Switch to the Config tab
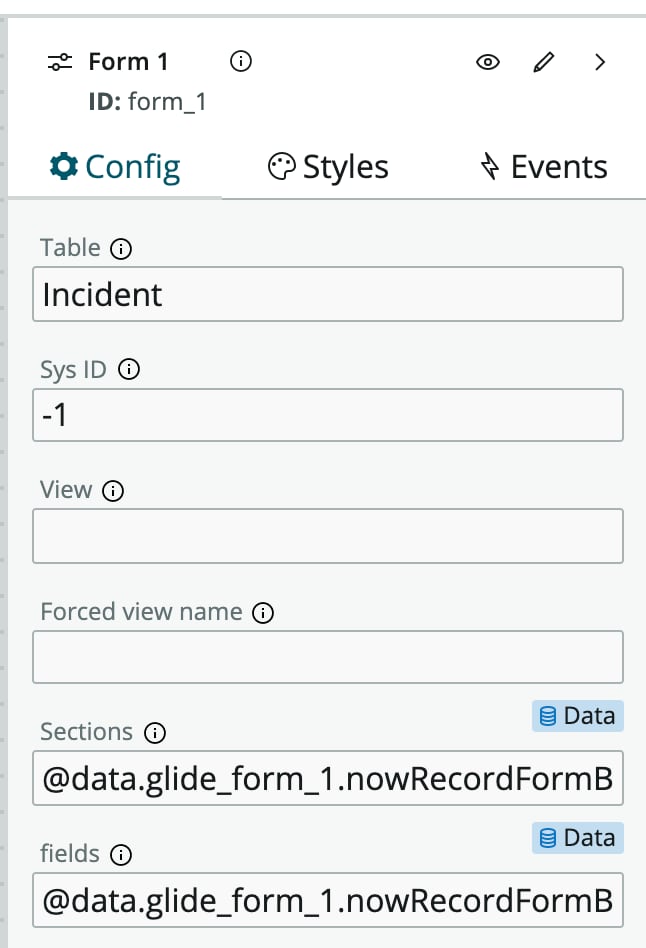 click(115, 167)
